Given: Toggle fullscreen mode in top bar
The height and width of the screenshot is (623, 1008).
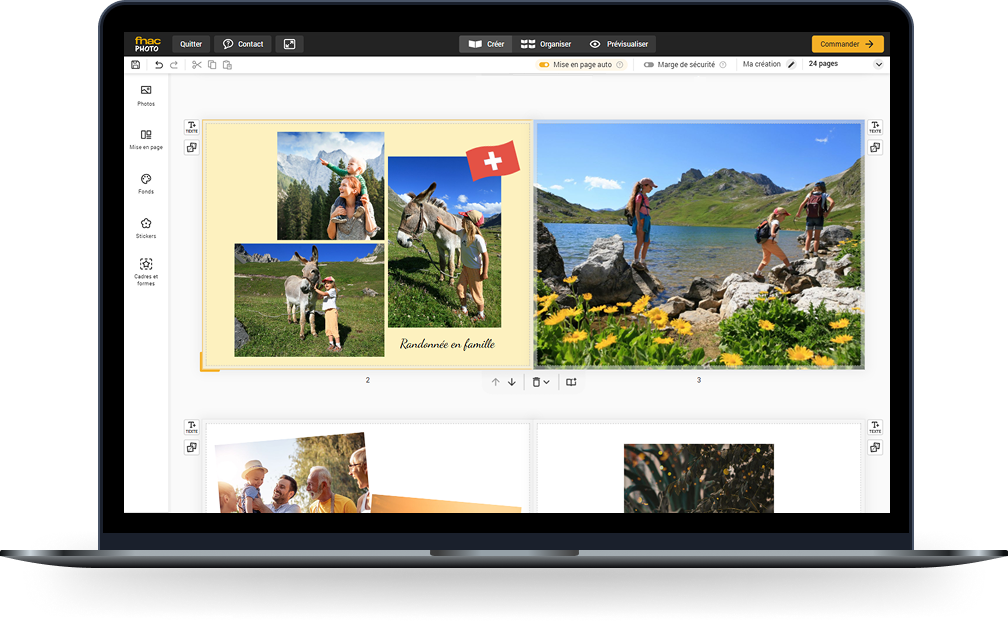Looking at the screenshot, I should click(289, 44).
